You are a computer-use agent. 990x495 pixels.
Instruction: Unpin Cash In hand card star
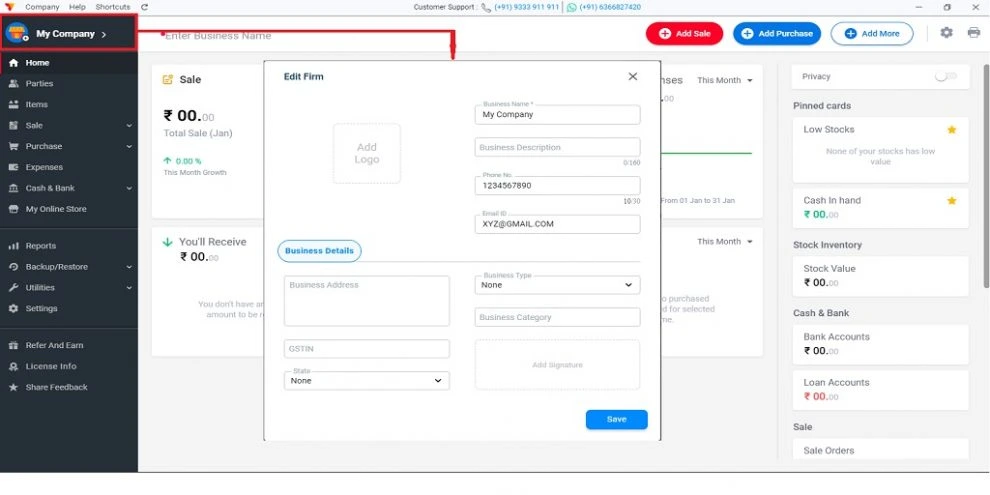click(x=951, y=201)
